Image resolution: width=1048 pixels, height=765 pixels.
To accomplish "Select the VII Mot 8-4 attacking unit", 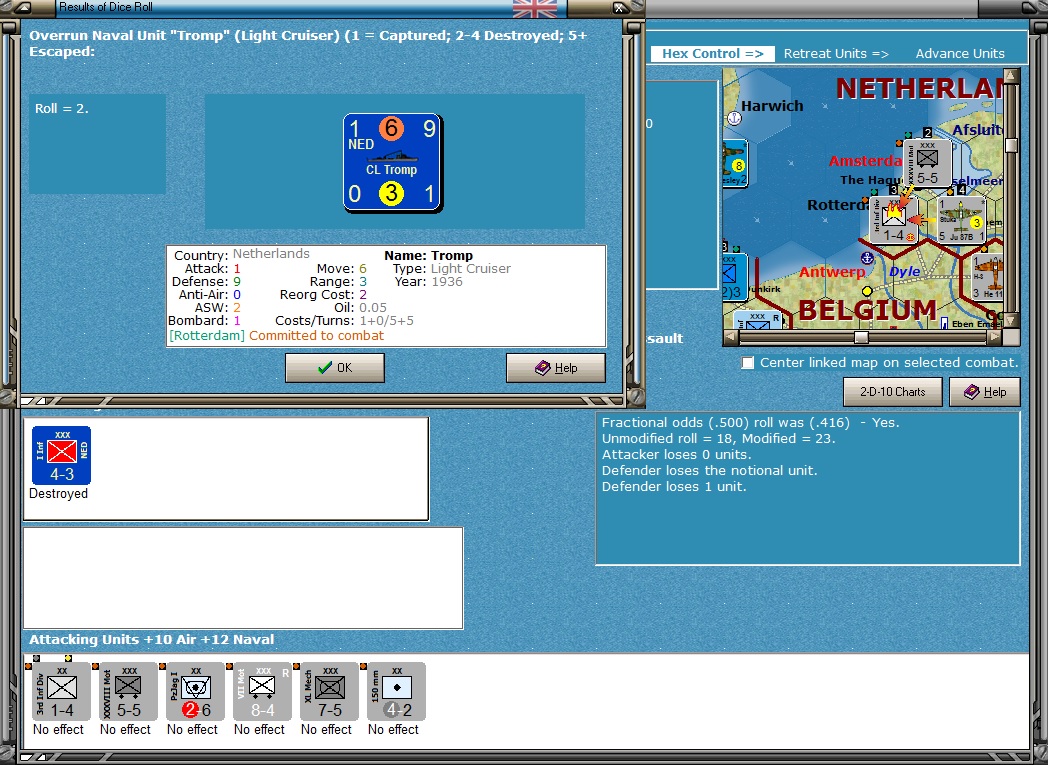I will point(263,692).
